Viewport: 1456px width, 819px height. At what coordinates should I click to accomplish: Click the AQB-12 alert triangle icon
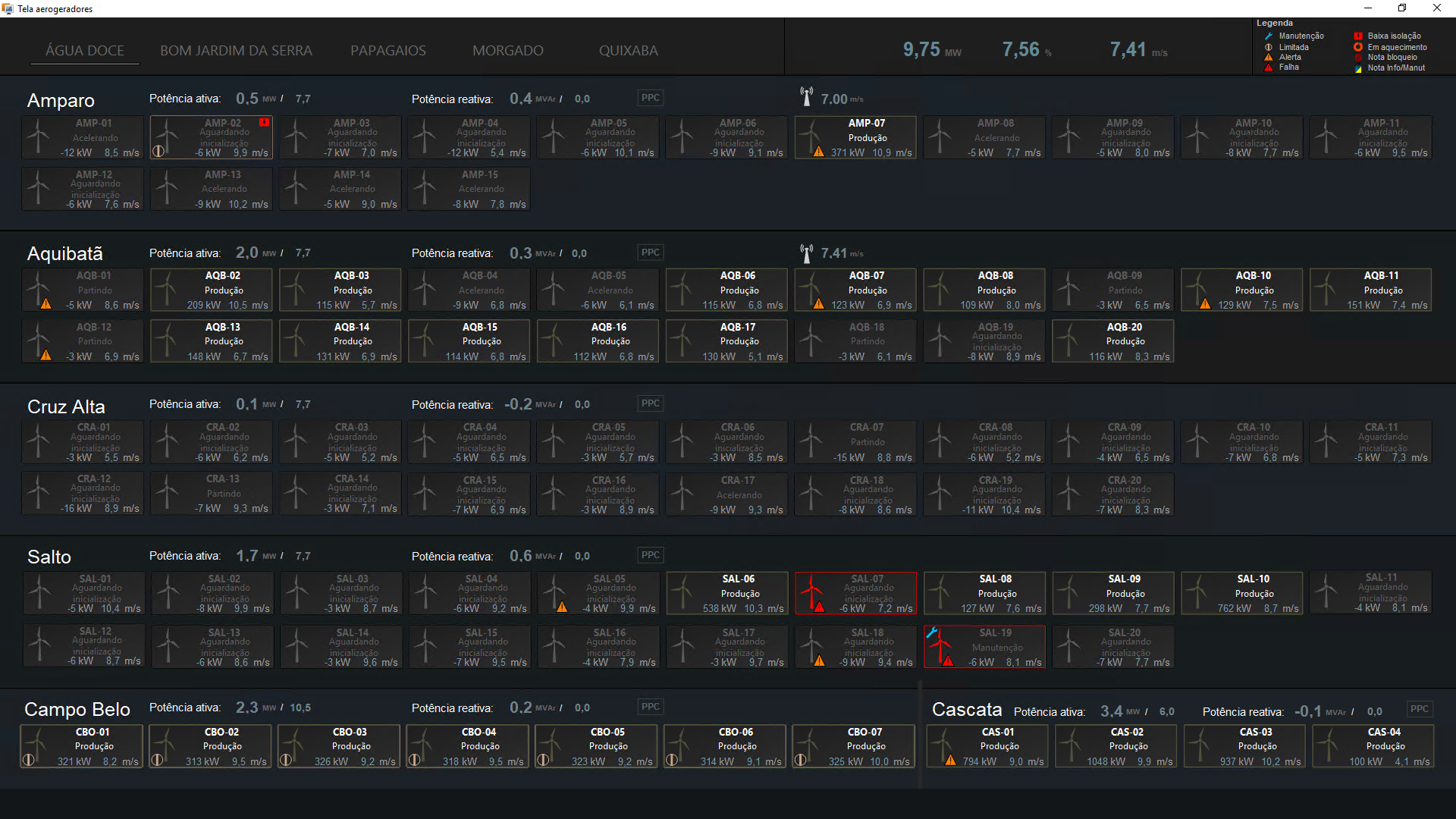coord(46,355)
